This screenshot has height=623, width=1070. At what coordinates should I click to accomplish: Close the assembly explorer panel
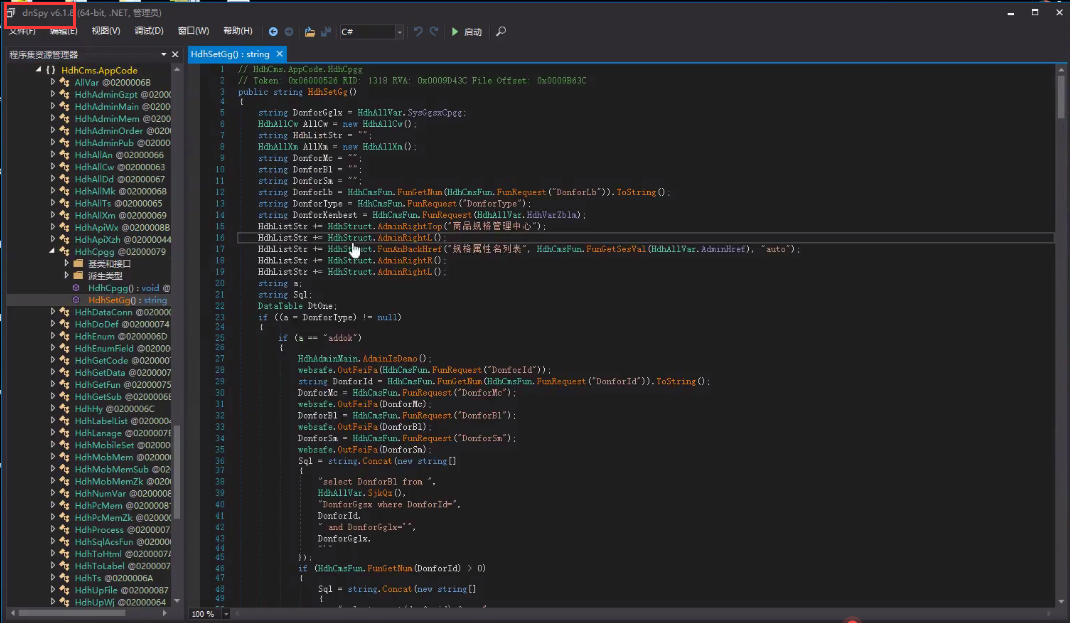(x=176, y=54)
